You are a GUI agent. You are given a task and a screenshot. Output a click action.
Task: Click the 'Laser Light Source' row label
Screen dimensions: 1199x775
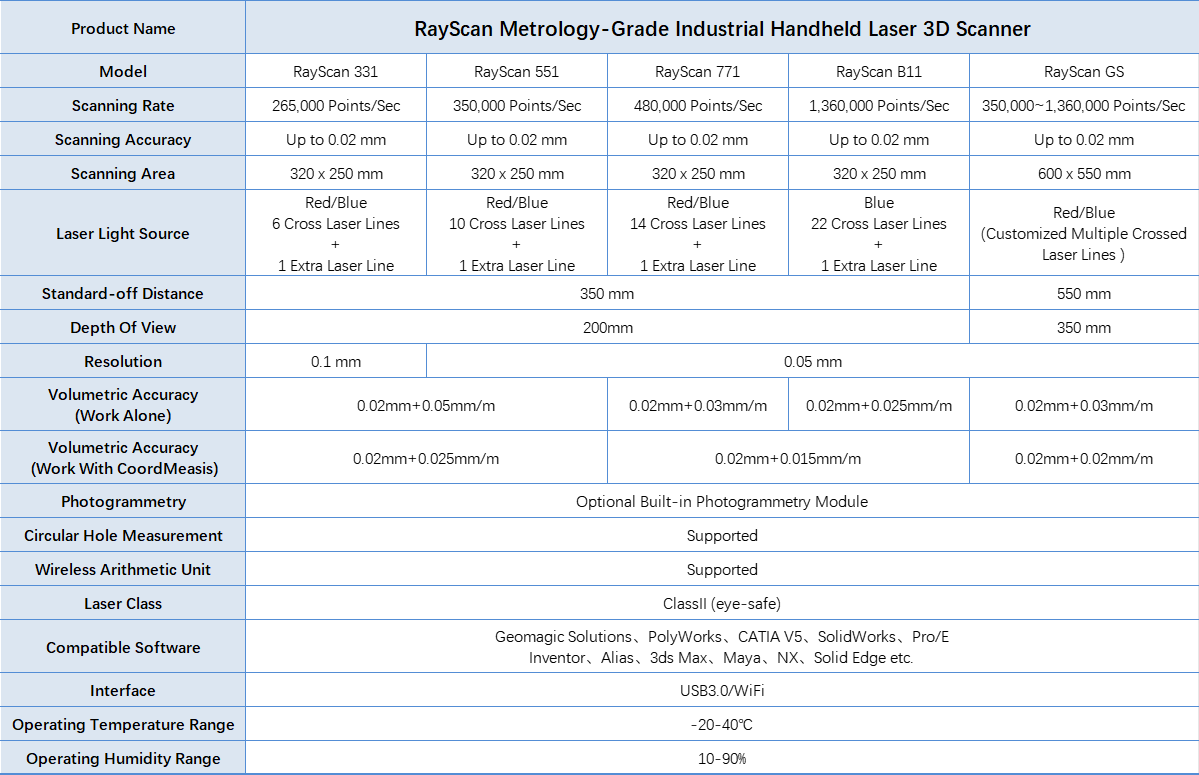123,234
